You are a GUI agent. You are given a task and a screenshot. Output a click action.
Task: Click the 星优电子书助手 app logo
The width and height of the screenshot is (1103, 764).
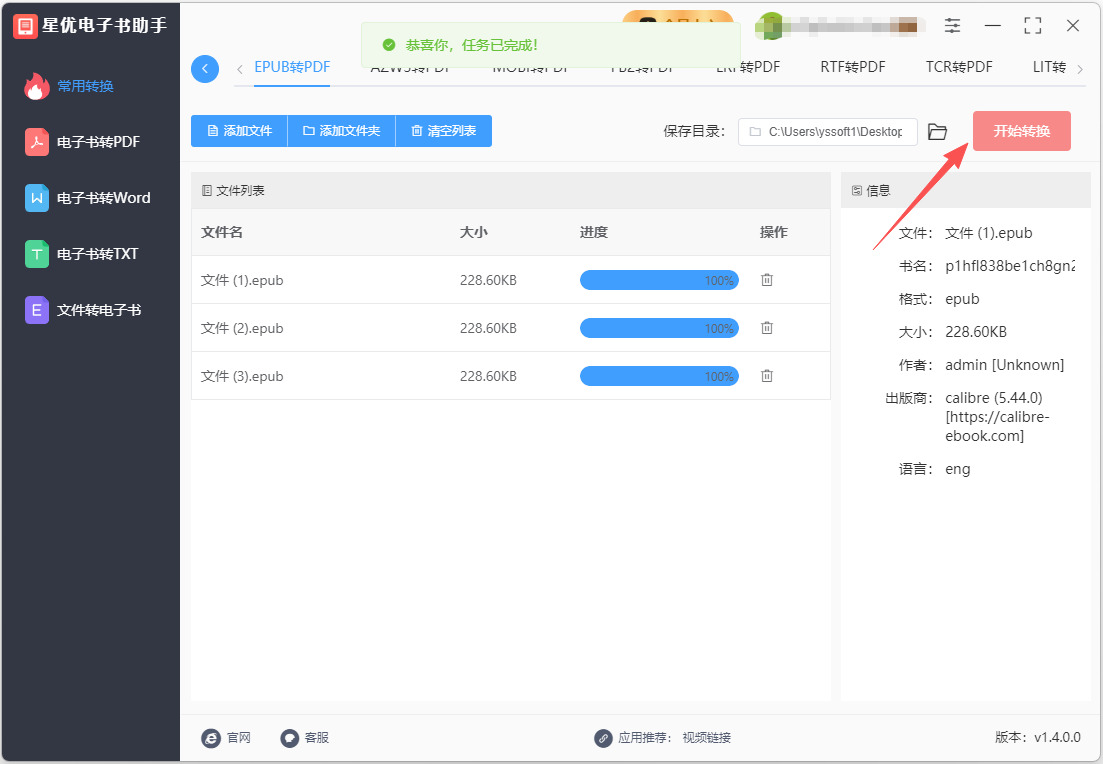[25, 26]
